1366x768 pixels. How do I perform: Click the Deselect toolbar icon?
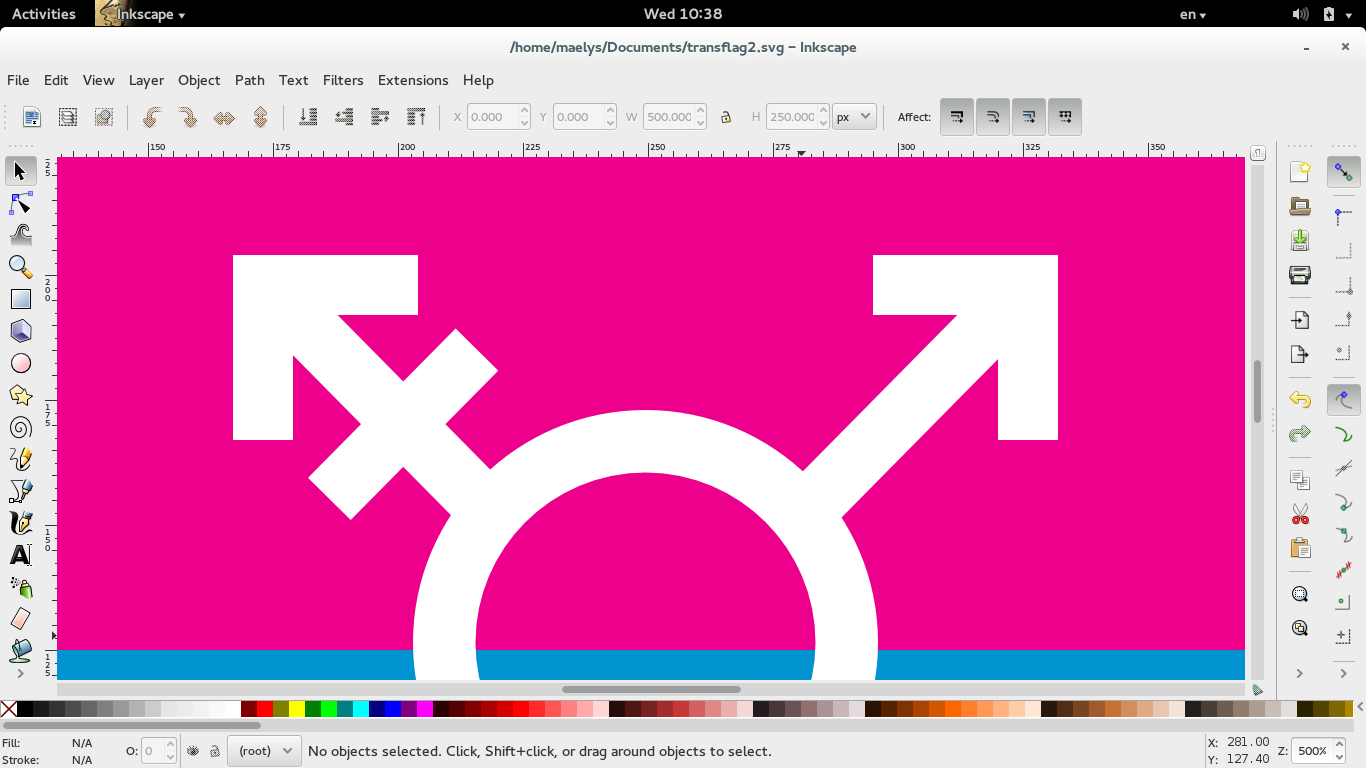pos(104,117)
